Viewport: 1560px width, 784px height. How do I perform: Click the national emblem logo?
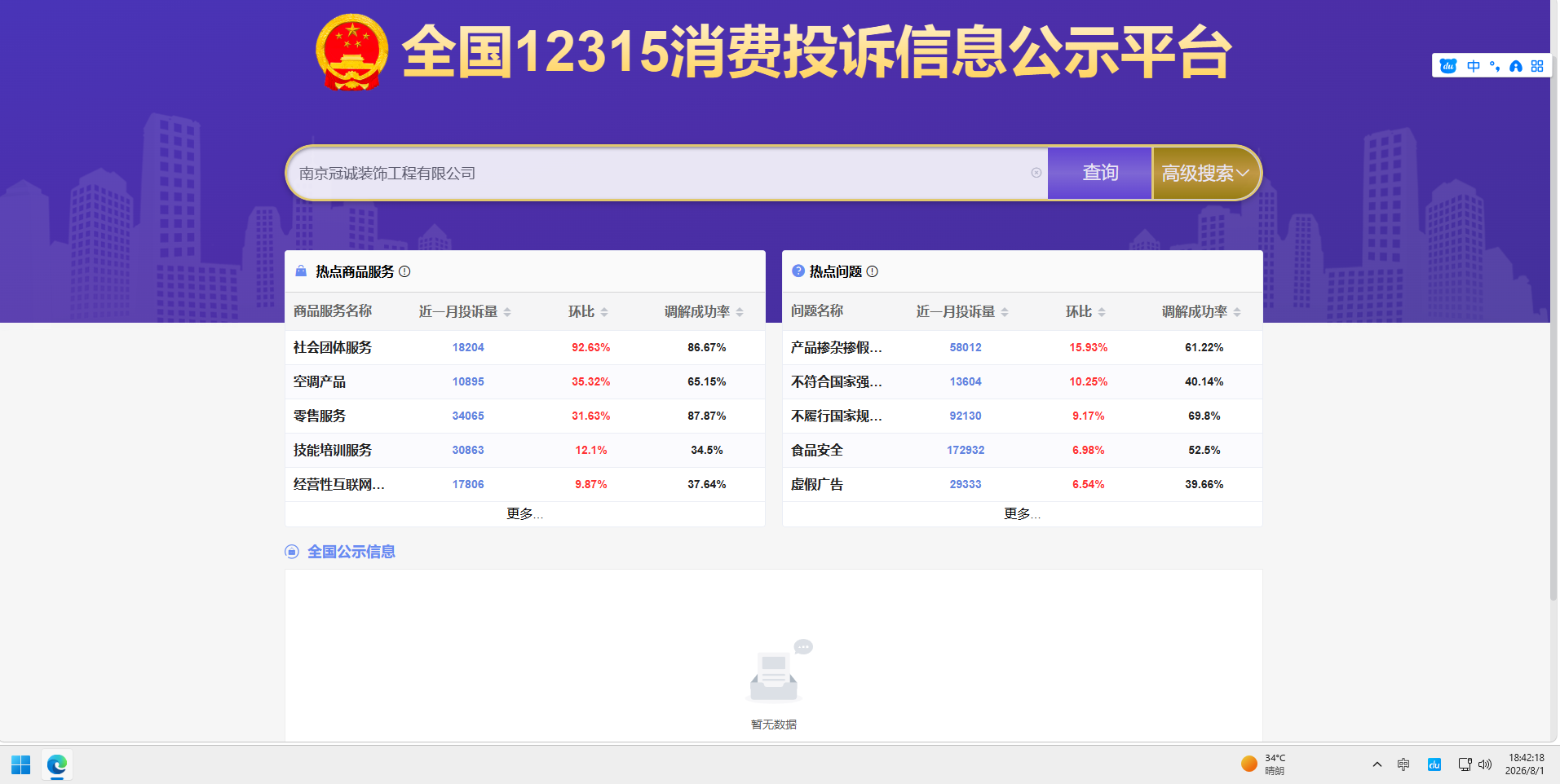(x=351, y=52)
